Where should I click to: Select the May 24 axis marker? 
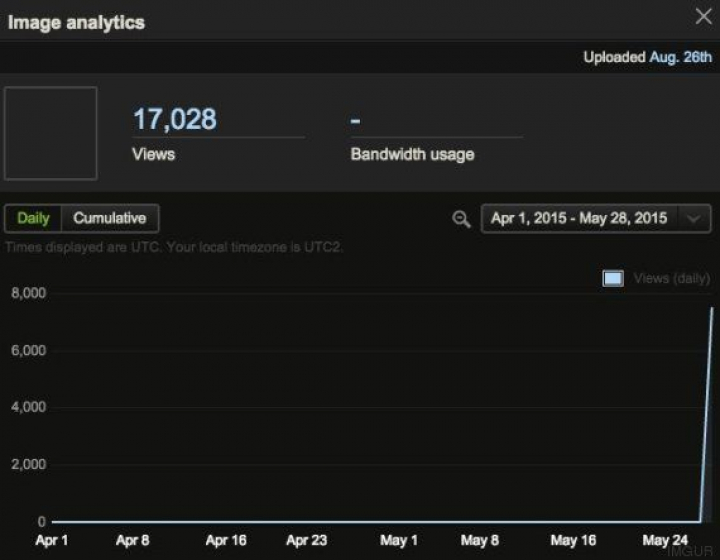tap(665, 541)
